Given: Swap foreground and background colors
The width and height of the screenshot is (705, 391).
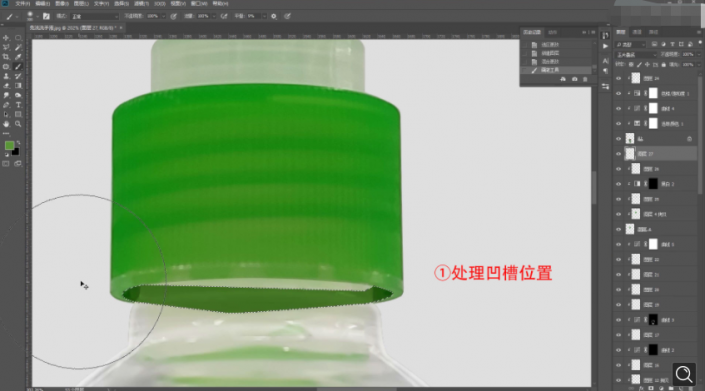Looking at the screenshot, I should (x=18, y=142).
